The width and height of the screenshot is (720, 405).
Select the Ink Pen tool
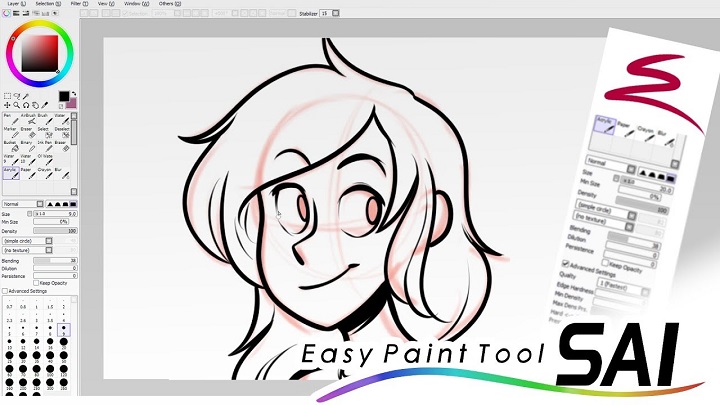pyautogui.click(x=45, y=146)
